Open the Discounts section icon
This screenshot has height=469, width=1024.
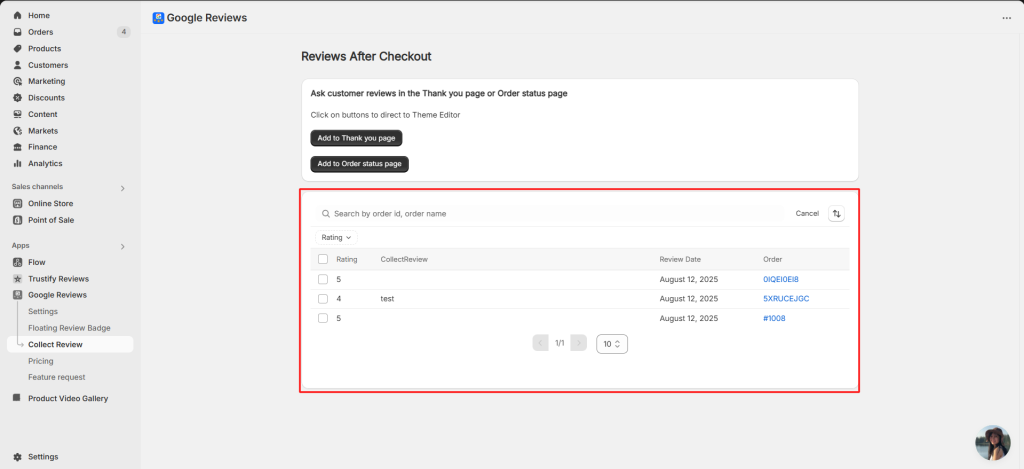pos(18,98)
